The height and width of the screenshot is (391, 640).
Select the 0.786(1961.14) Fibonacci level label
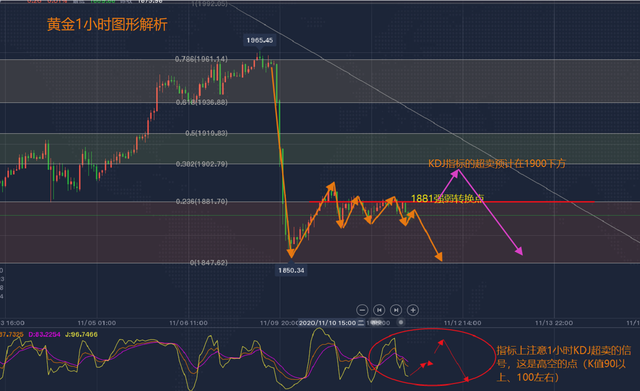(201, 59)
